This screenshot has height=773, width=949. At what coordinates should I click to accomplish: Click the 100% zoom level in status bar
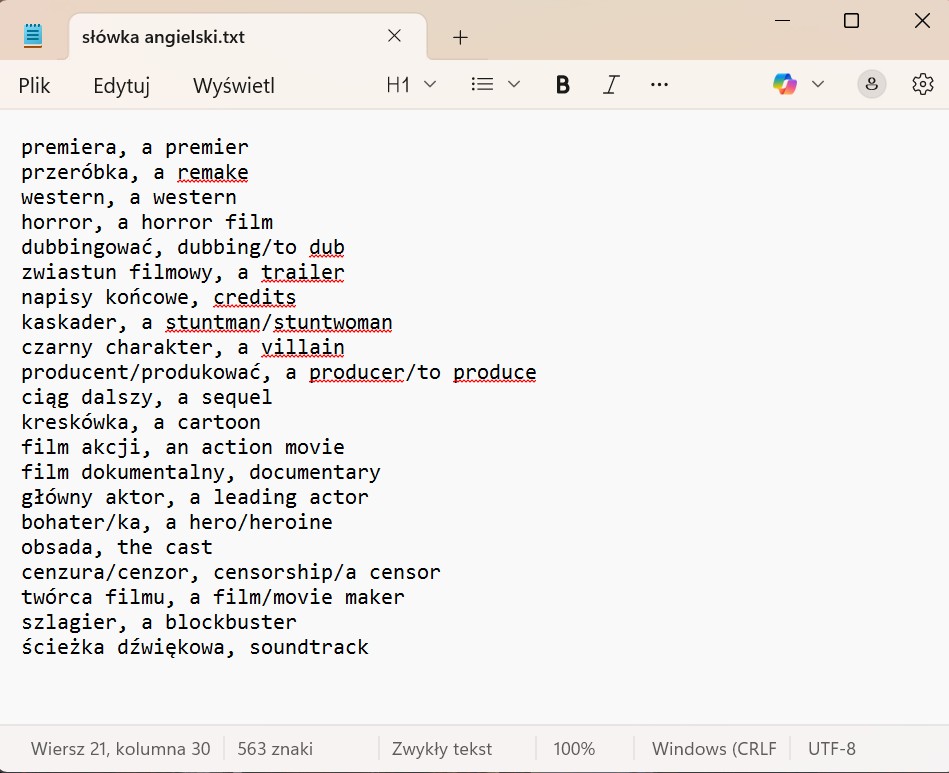pos(574,749)
